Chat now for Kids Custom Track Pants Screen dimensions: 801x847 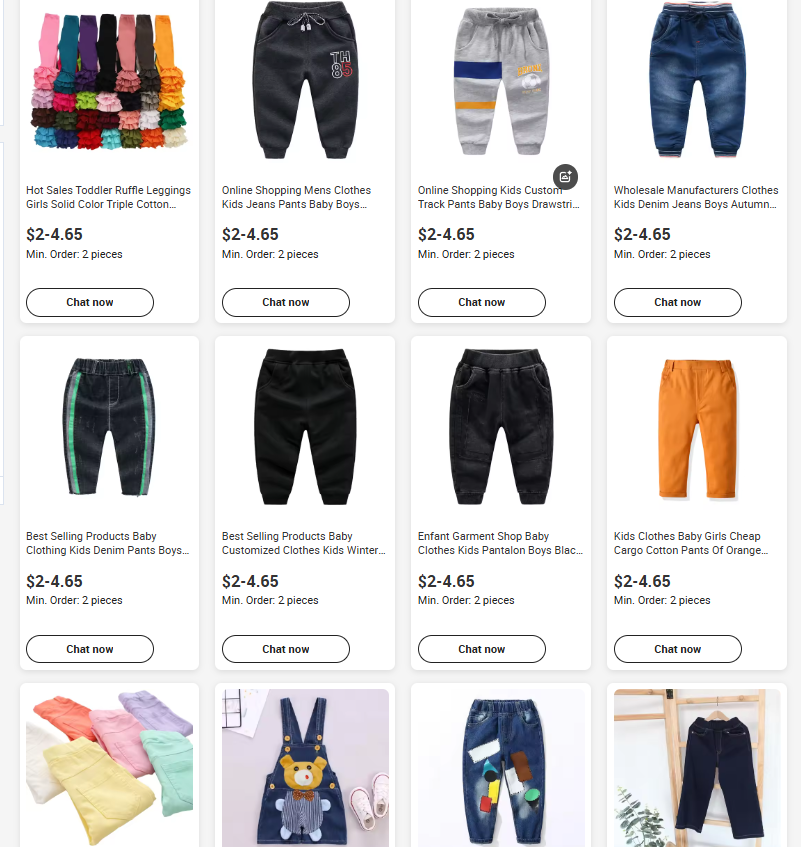point(482,302)
